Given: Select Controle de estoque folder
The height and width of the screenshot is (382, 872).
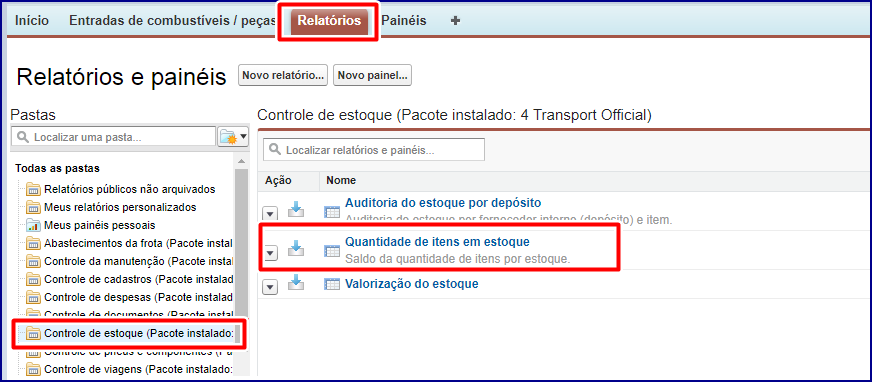Looking at the screenshot, I should 138,334.
